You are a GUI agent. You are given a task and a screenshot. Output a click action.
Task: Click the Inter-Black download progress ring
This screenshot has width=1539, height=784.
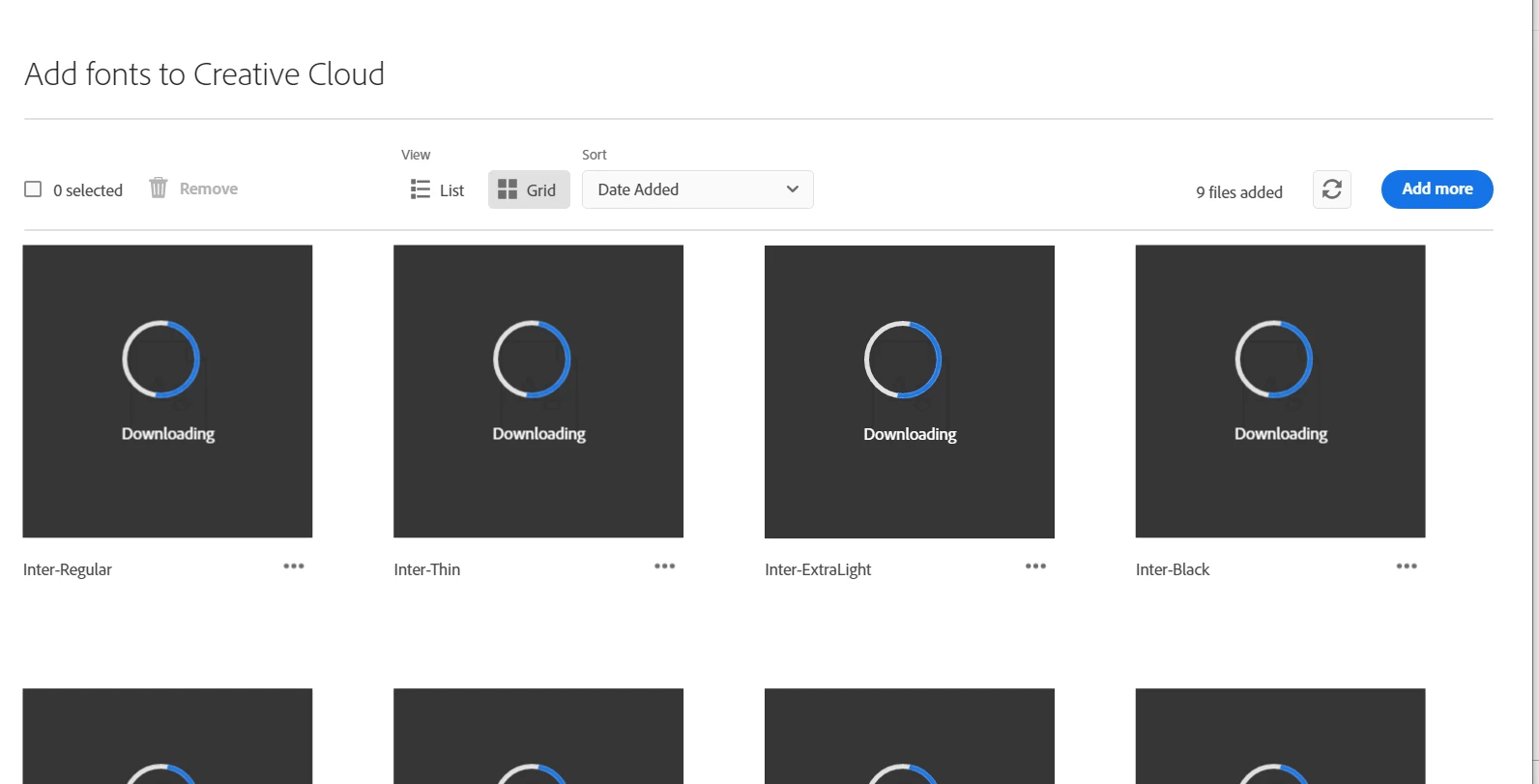pyautogui.click(x=1274, y=359)
